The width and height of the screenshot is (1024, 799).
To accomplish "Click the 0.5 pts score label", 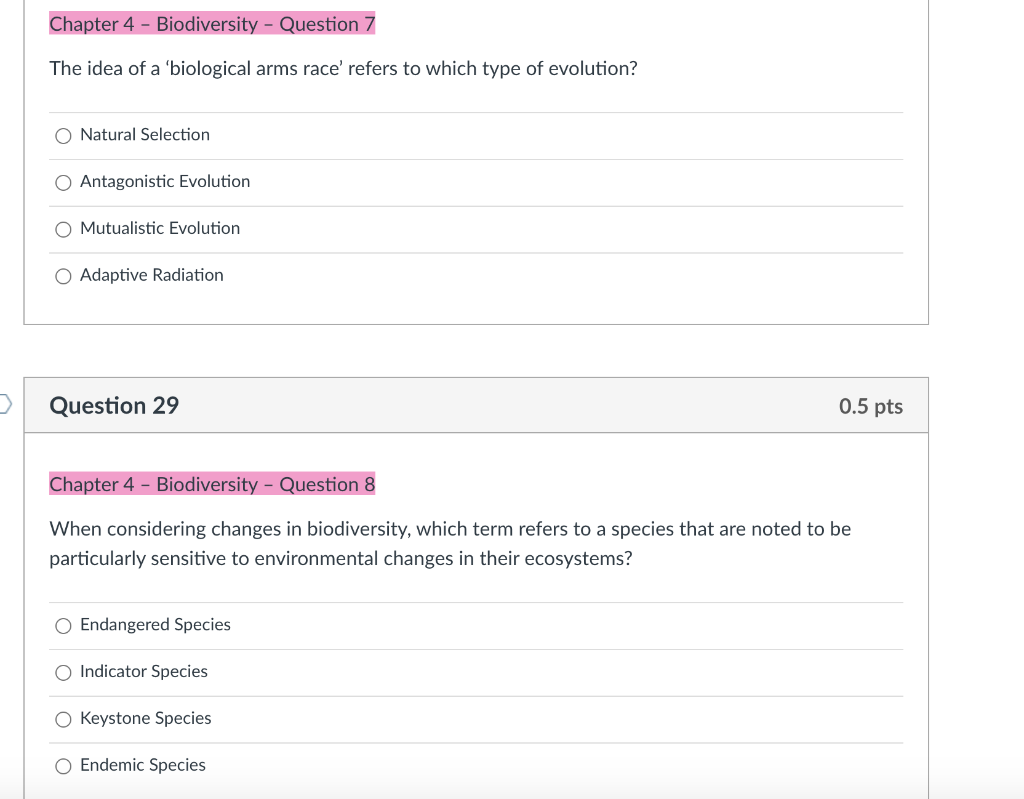I will (x=871, y=406).
